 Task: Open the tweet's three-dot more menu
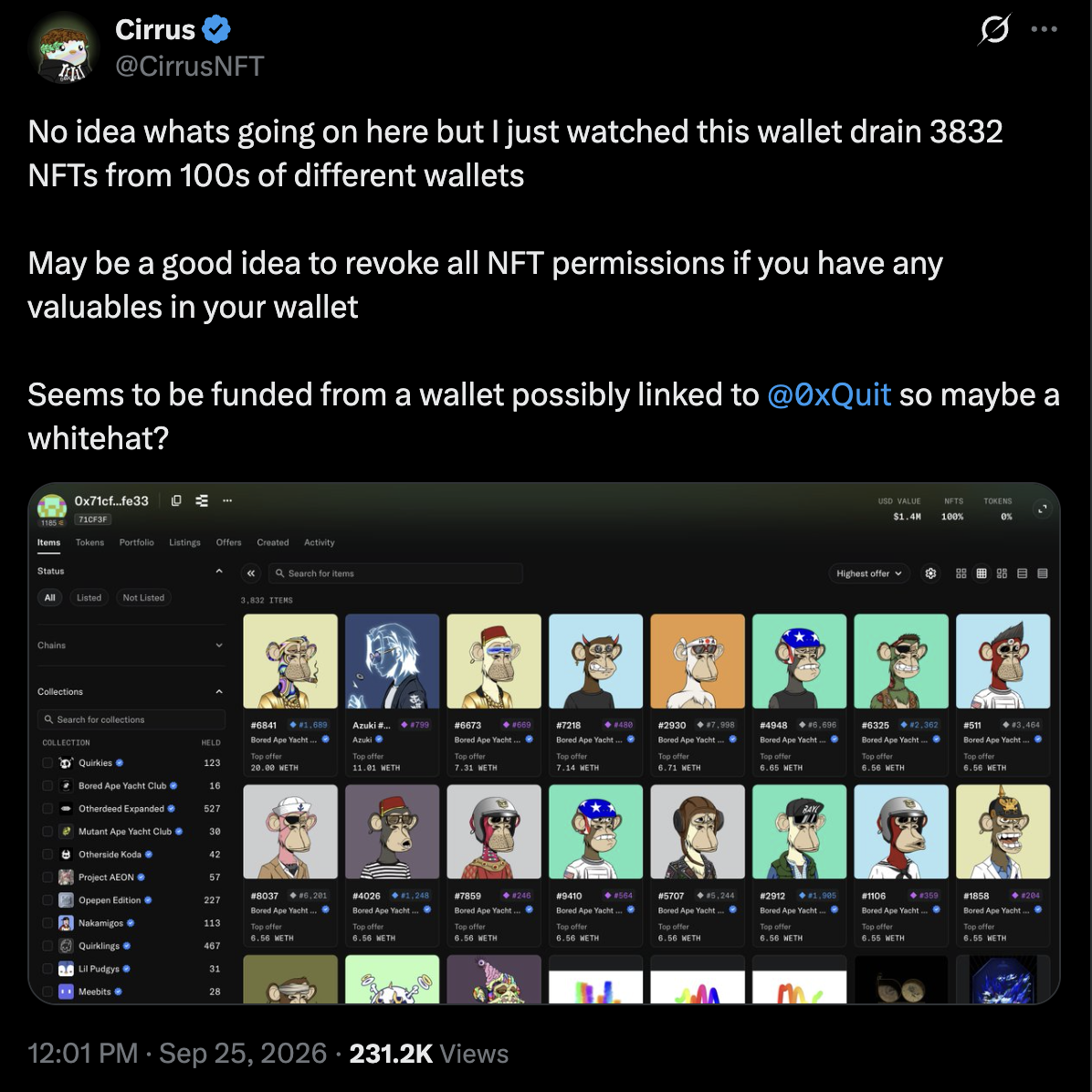point(1044,29)
